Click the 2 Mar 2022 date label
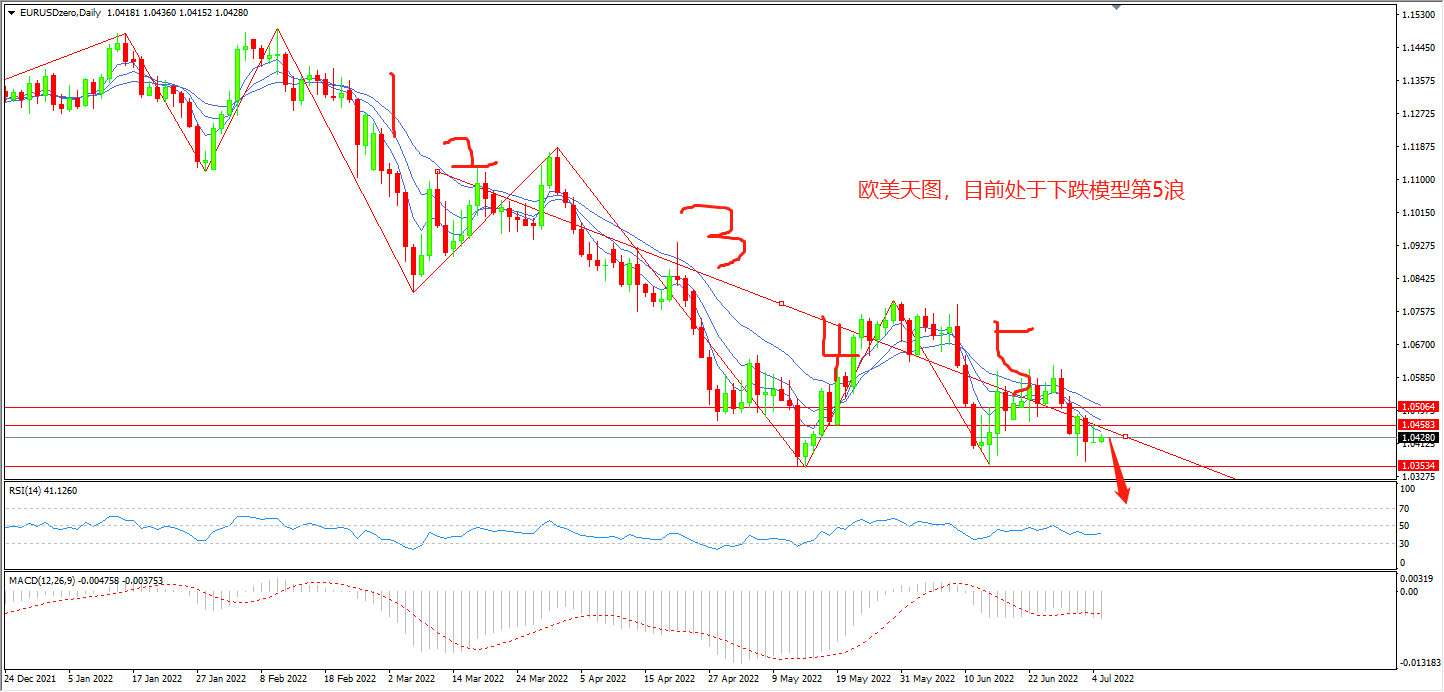The width and height of the screenshot is (1444, 692). click(x=410, y=678)
